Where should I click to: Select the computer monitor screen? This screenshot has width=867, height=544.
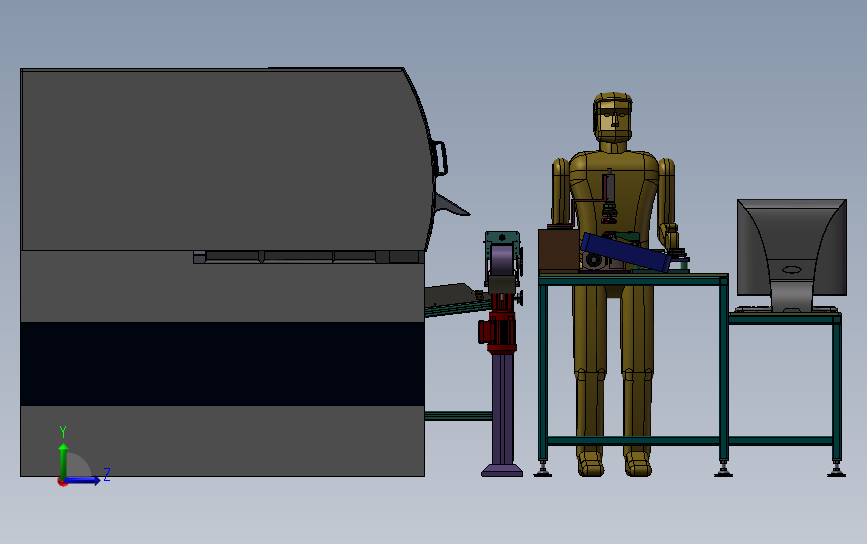[792, 246]
